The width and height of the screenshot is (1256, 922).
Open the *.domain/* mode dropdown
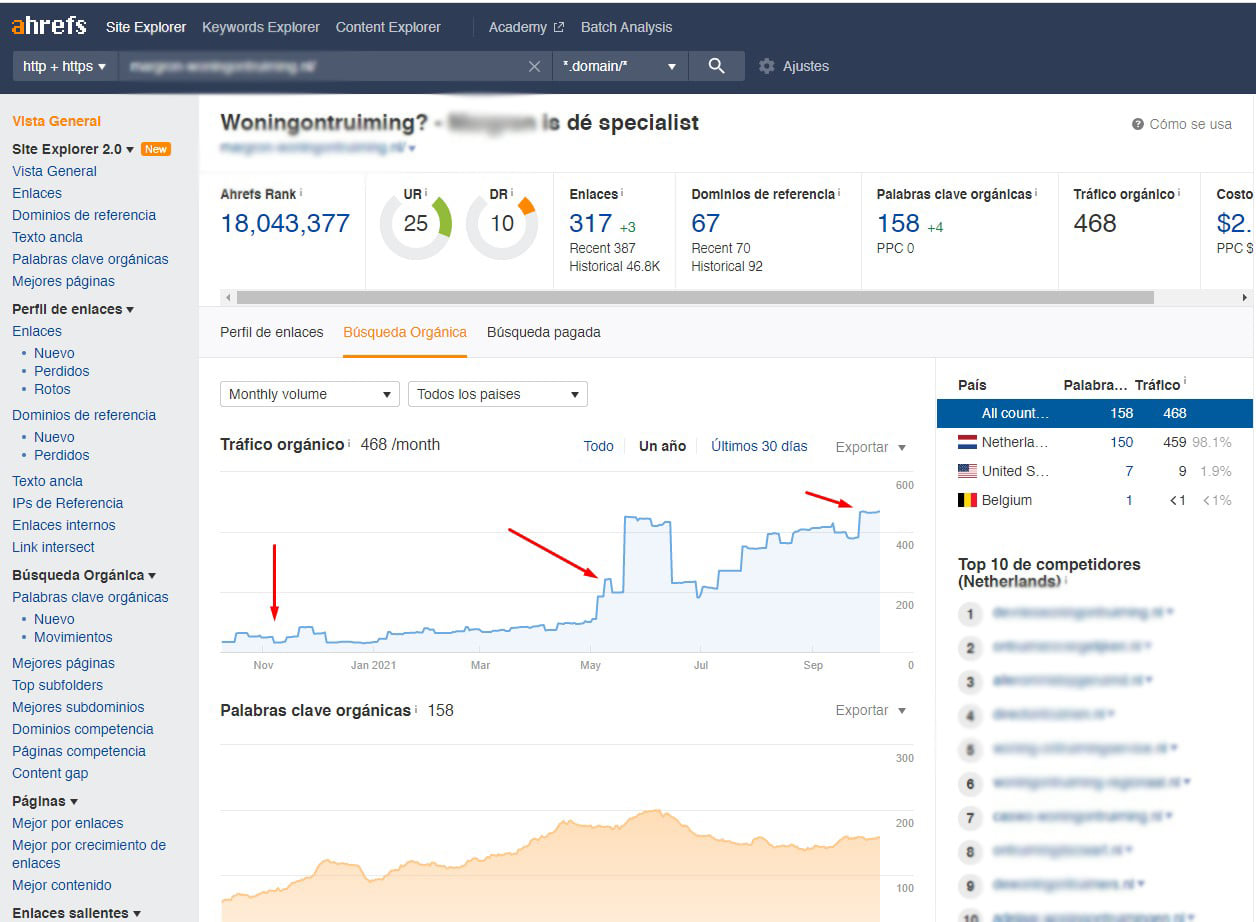620,66
